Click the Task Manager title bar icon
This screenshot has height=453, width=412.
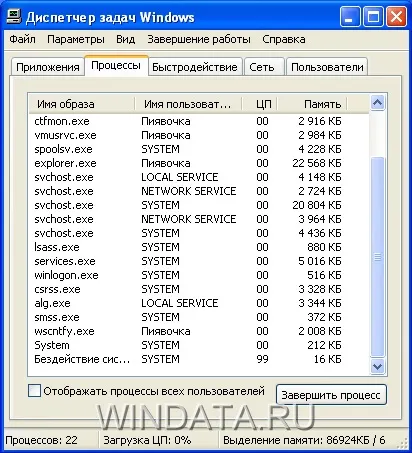[14, 16]
